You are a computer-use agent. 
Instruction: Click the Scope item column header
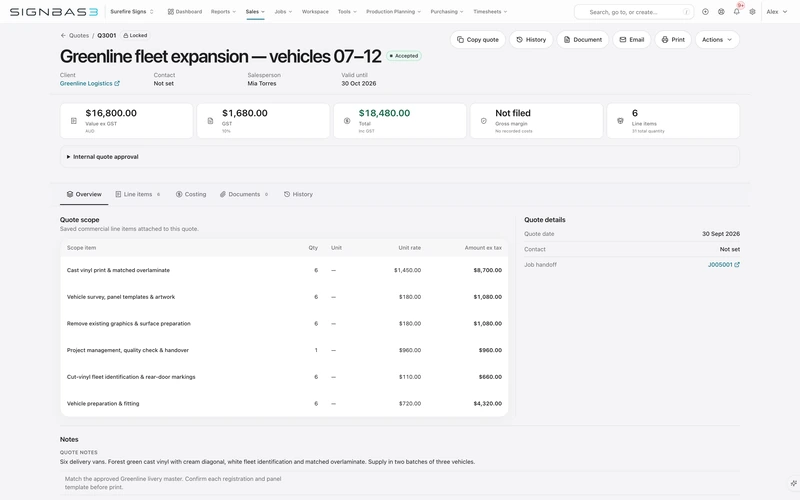(81, 248)
